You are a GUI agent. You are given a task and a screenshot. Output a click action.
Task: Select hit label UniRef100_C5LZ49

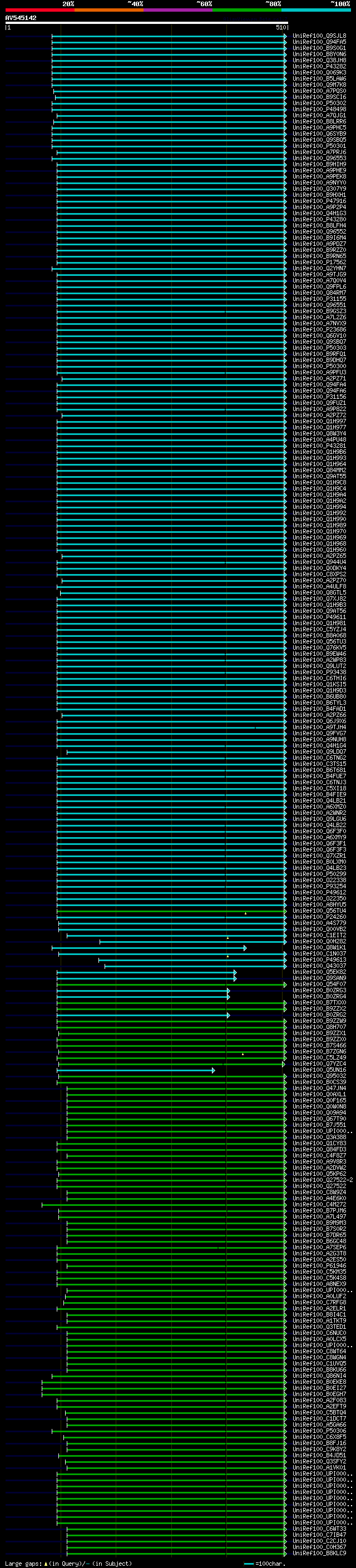(319, 1058)
